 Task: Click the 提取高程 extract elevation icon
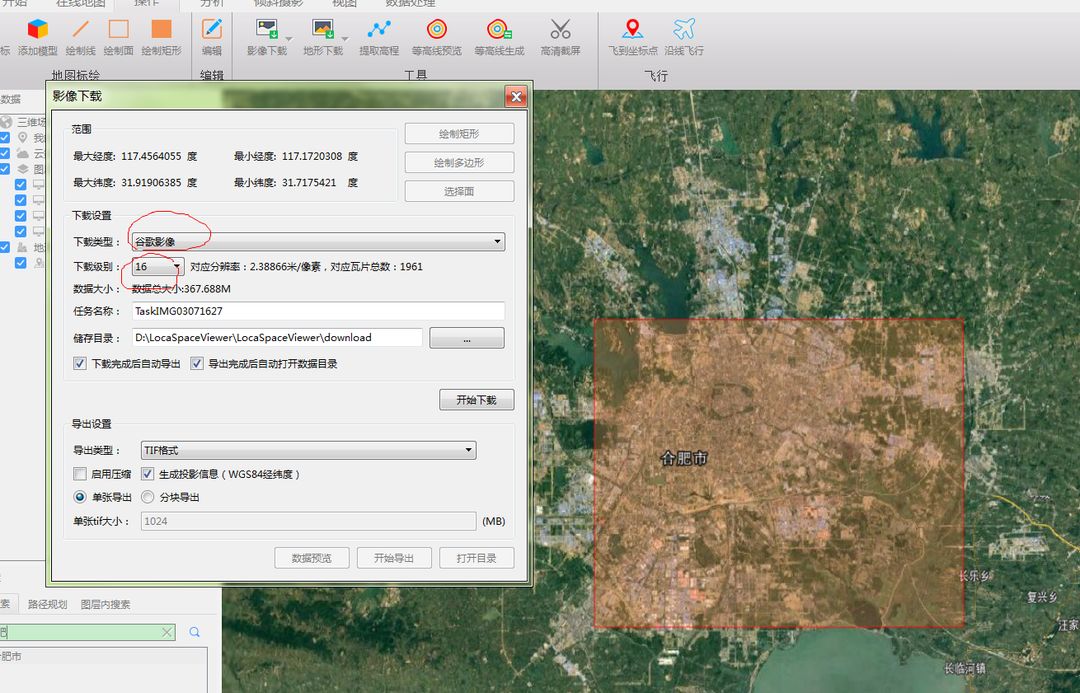(379, 30)
